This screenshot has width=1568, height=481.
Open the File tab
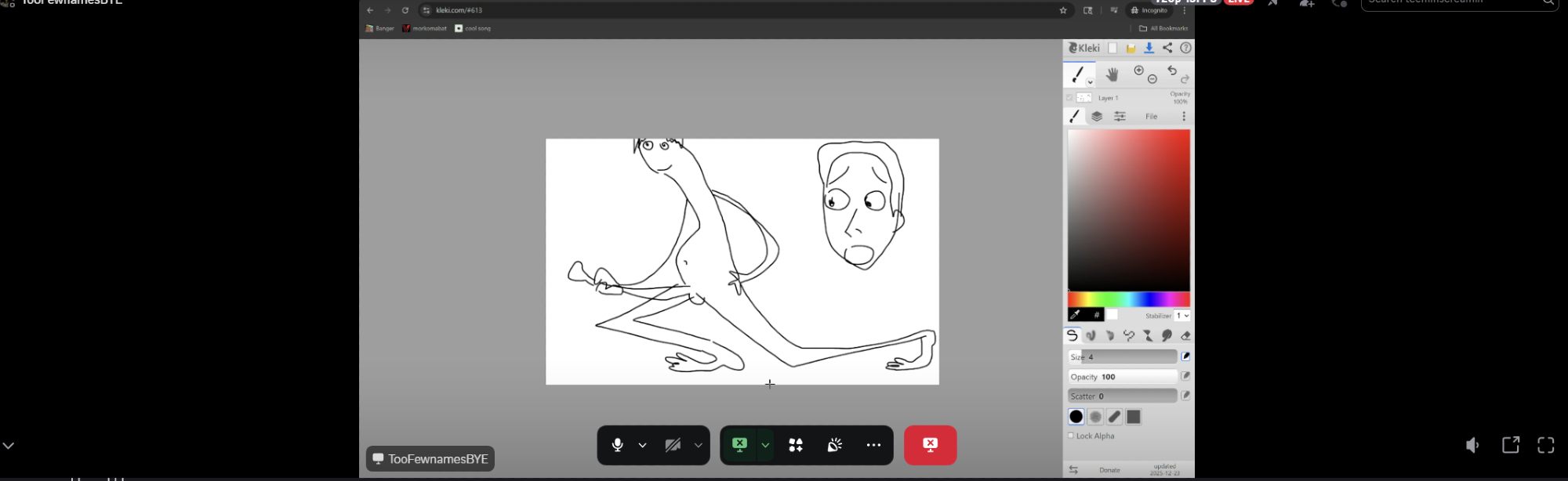[1151, 117]
